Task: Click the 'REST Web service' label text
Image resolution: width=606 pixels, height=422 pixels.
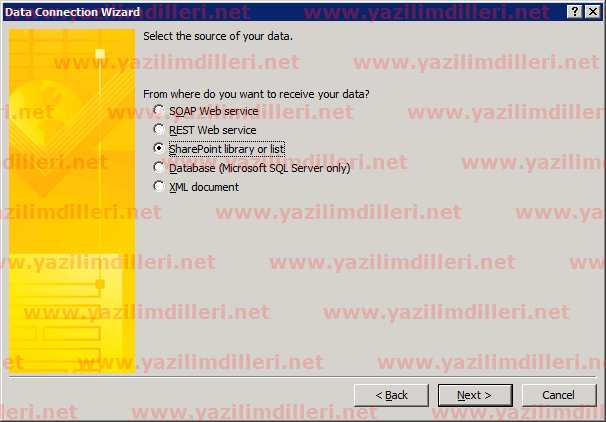Action: [x=213, y=130]
